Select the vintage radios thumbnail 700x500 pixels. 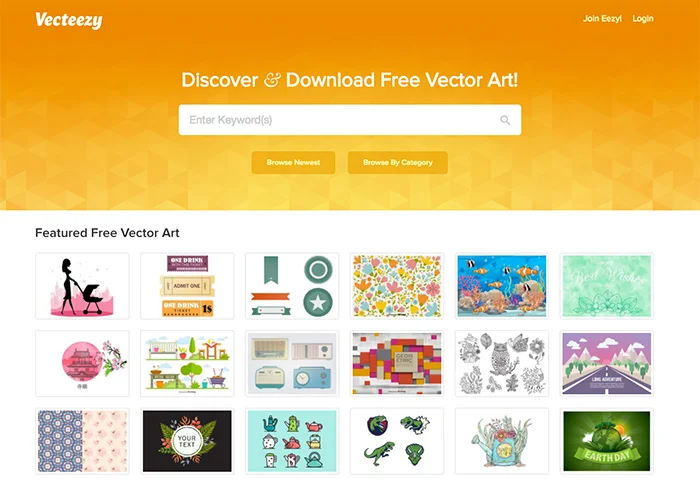click(292, 364)
